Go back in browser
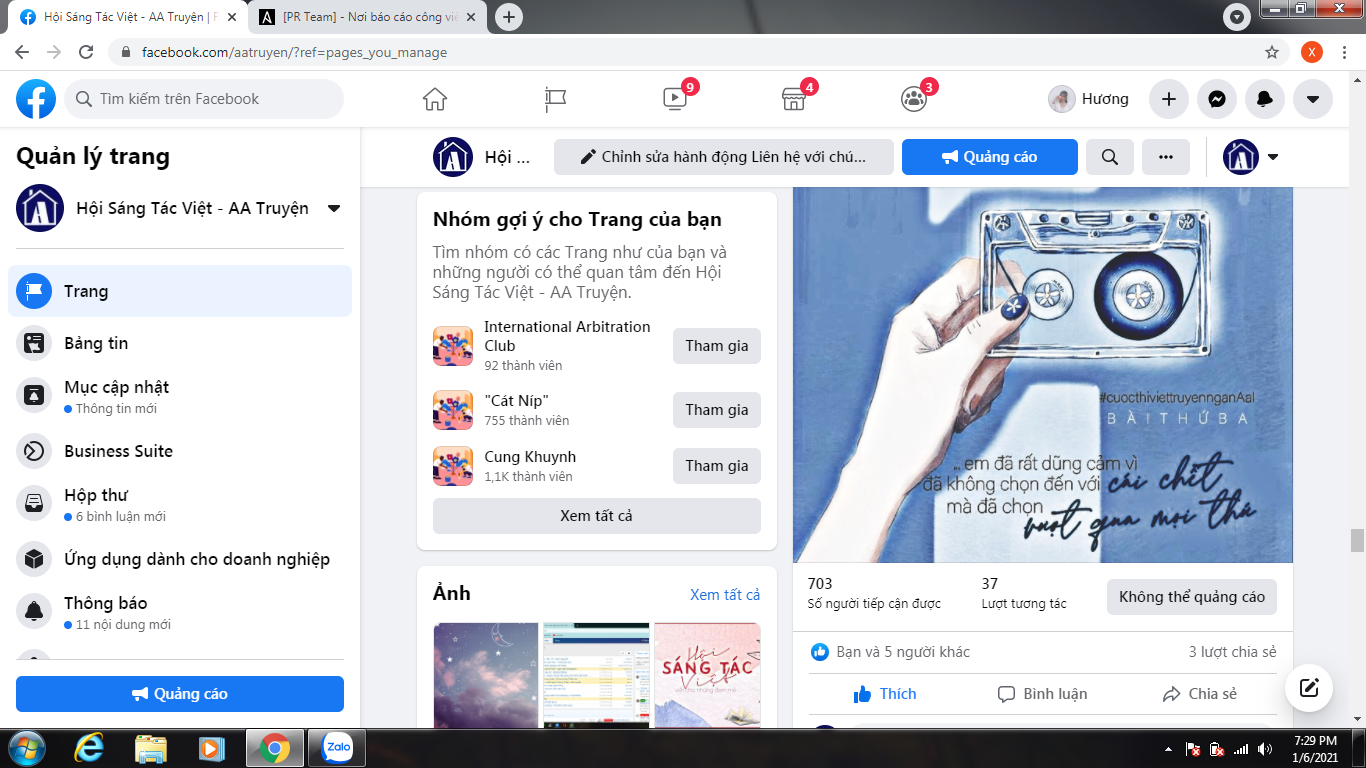This screenshot has height=768, width=1366. (22, 52)
